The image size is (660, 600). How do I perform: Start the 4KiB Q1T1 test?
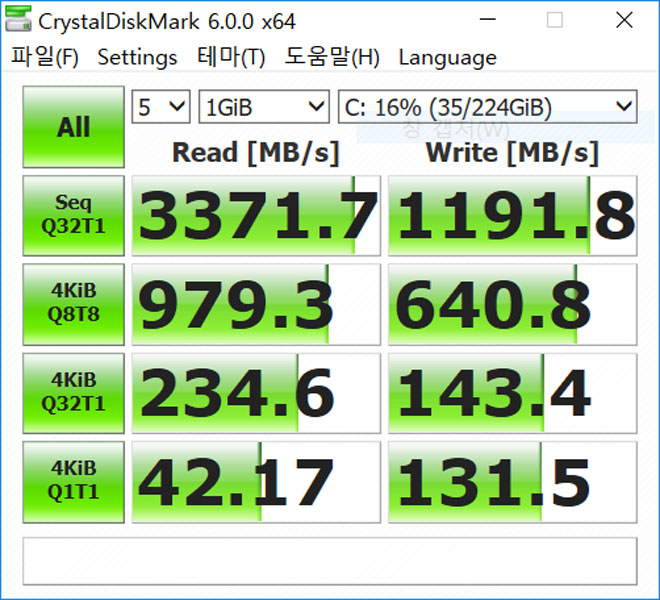point(74,482)
